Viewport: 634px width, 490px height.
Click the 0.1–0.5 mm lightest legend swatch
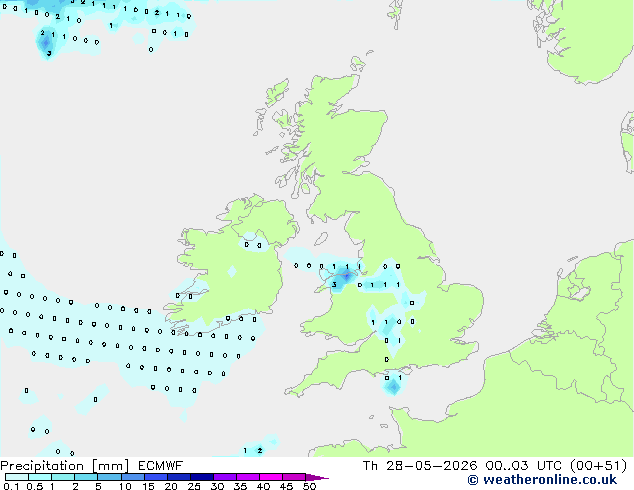[17, 477]
